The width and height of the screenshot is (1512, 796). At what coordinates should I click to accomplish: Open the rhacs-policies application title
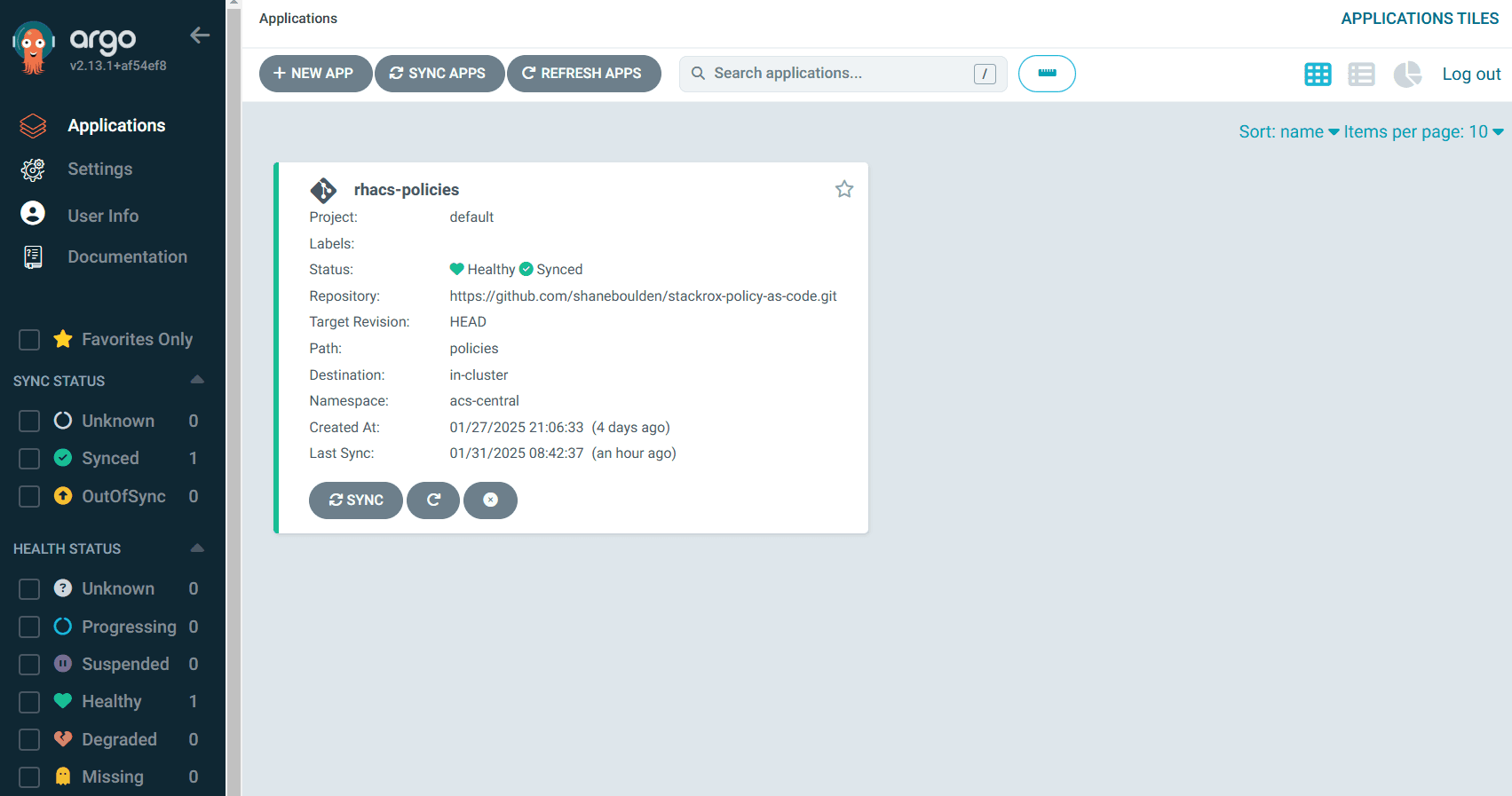coord(407,190)
